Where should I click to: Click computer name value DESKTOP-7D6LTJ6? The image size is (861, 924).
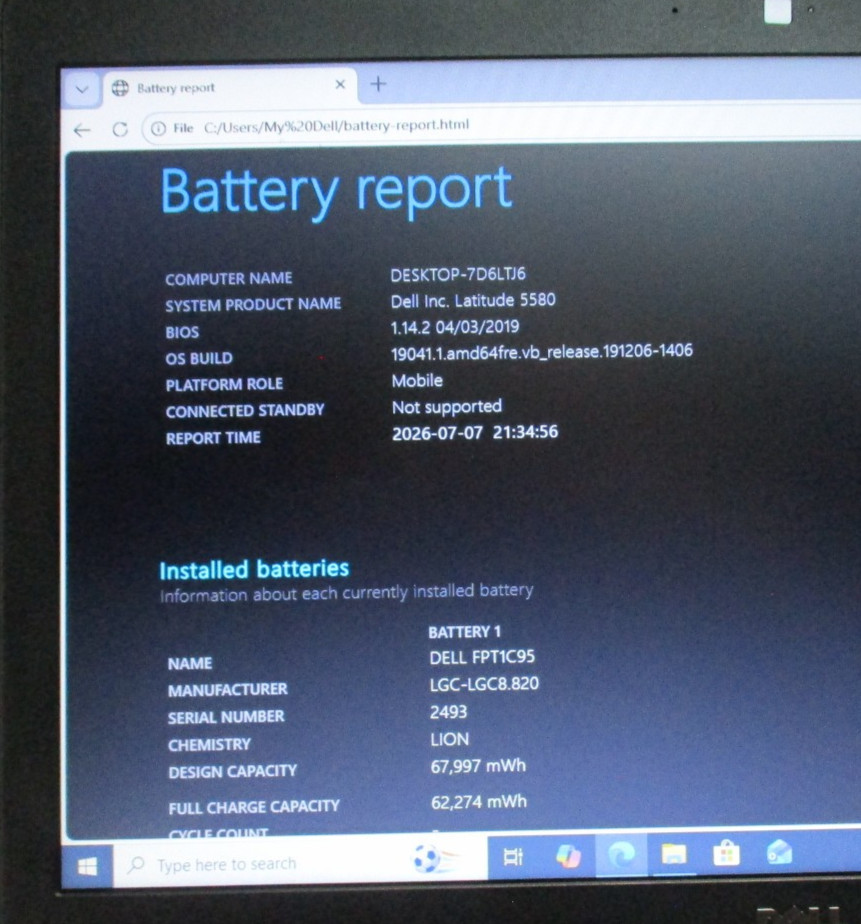pos(458,275)
